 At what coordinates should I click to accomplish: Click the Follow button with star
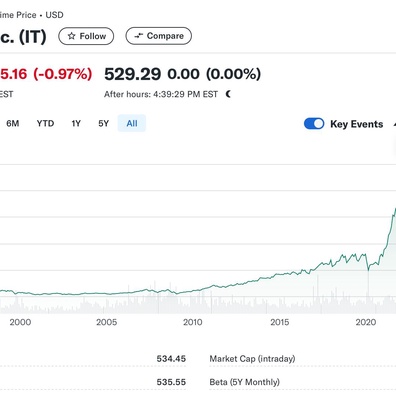[x=86, y=36]
